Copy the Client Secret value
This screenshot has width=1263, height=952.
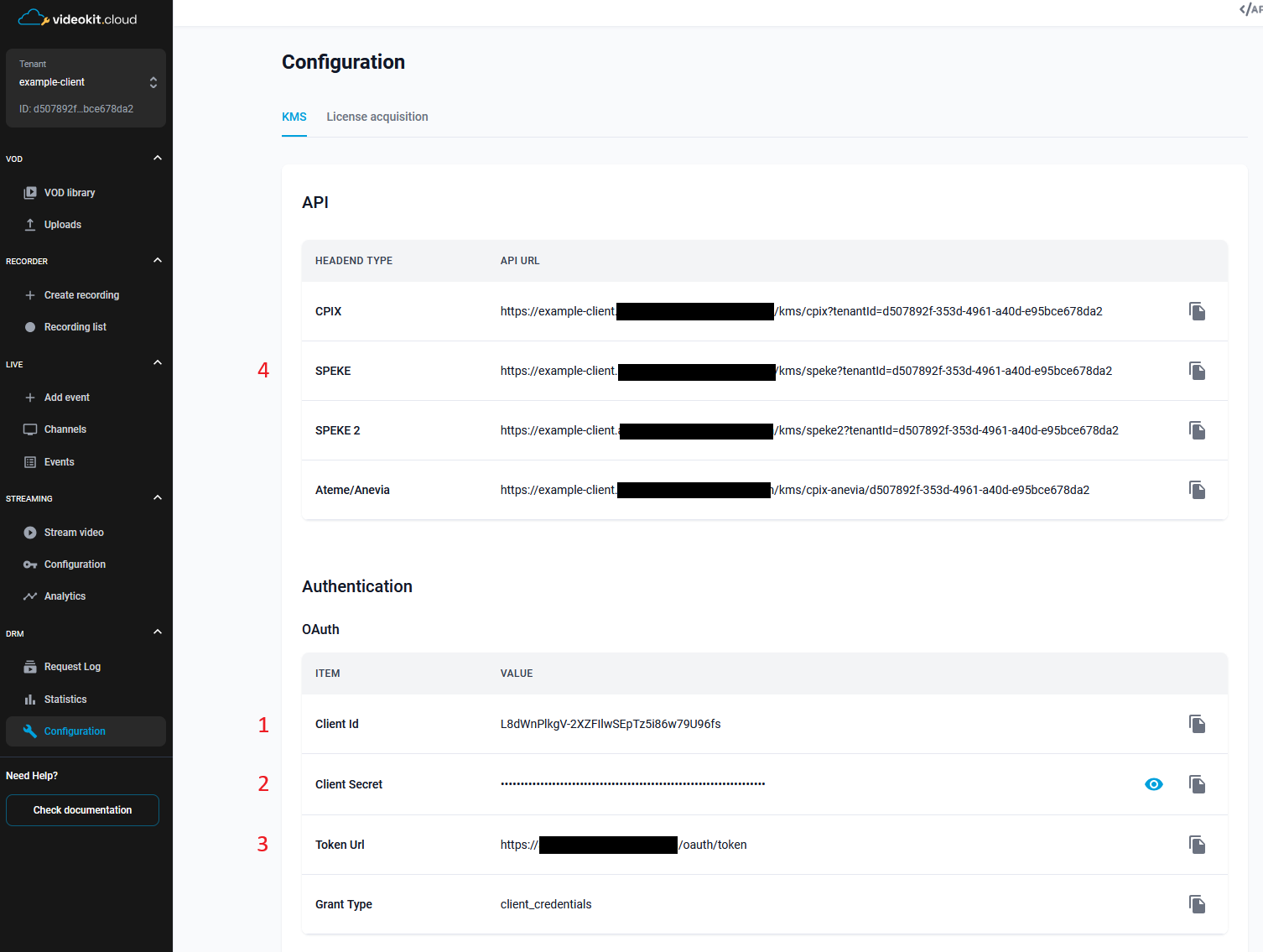pos(1197,784)
